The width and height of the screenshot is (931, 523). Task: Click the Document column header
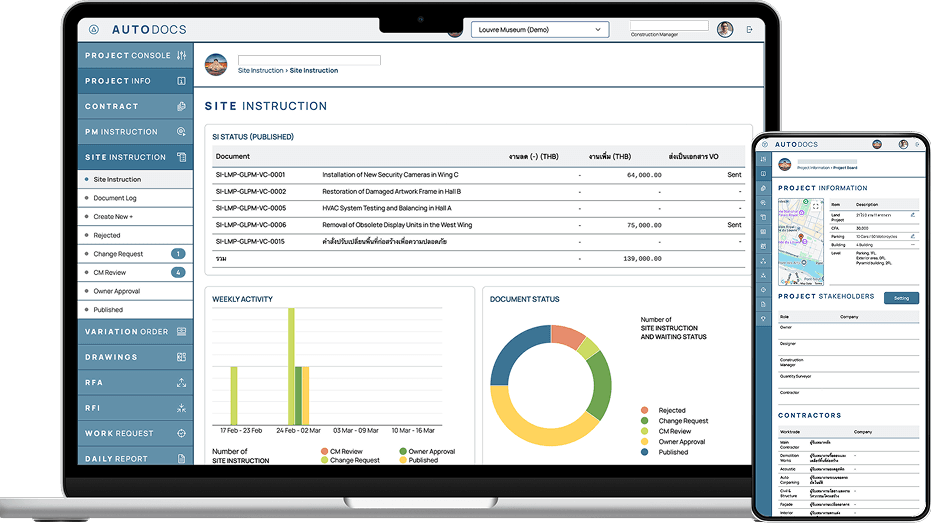pos(233,156)
